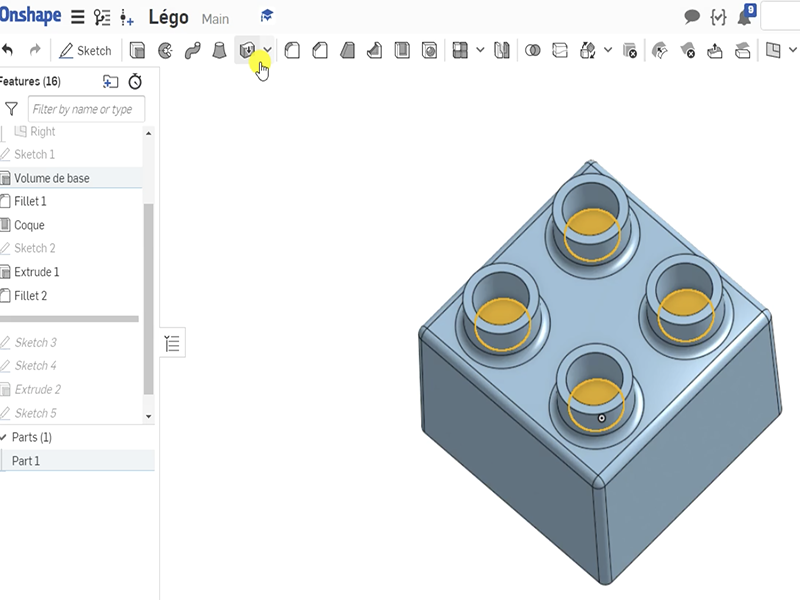
Task: Select the Mirror tool
Action: click(x=502, y=51)
